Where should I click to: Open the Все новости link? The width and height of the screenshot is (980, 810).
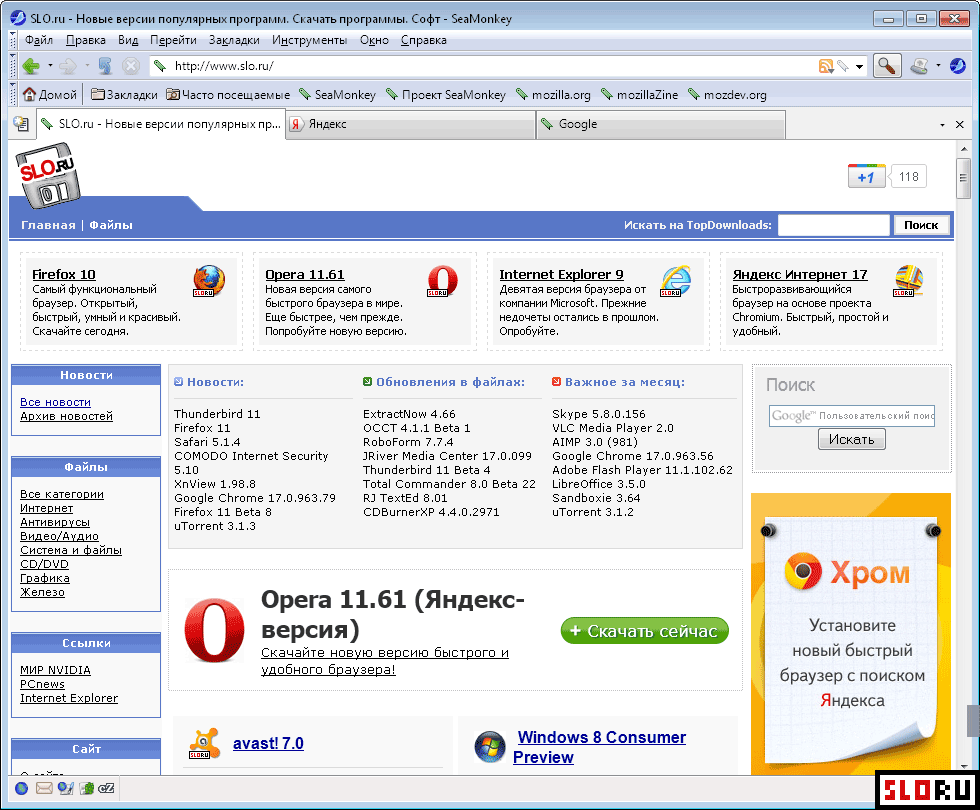55,402
